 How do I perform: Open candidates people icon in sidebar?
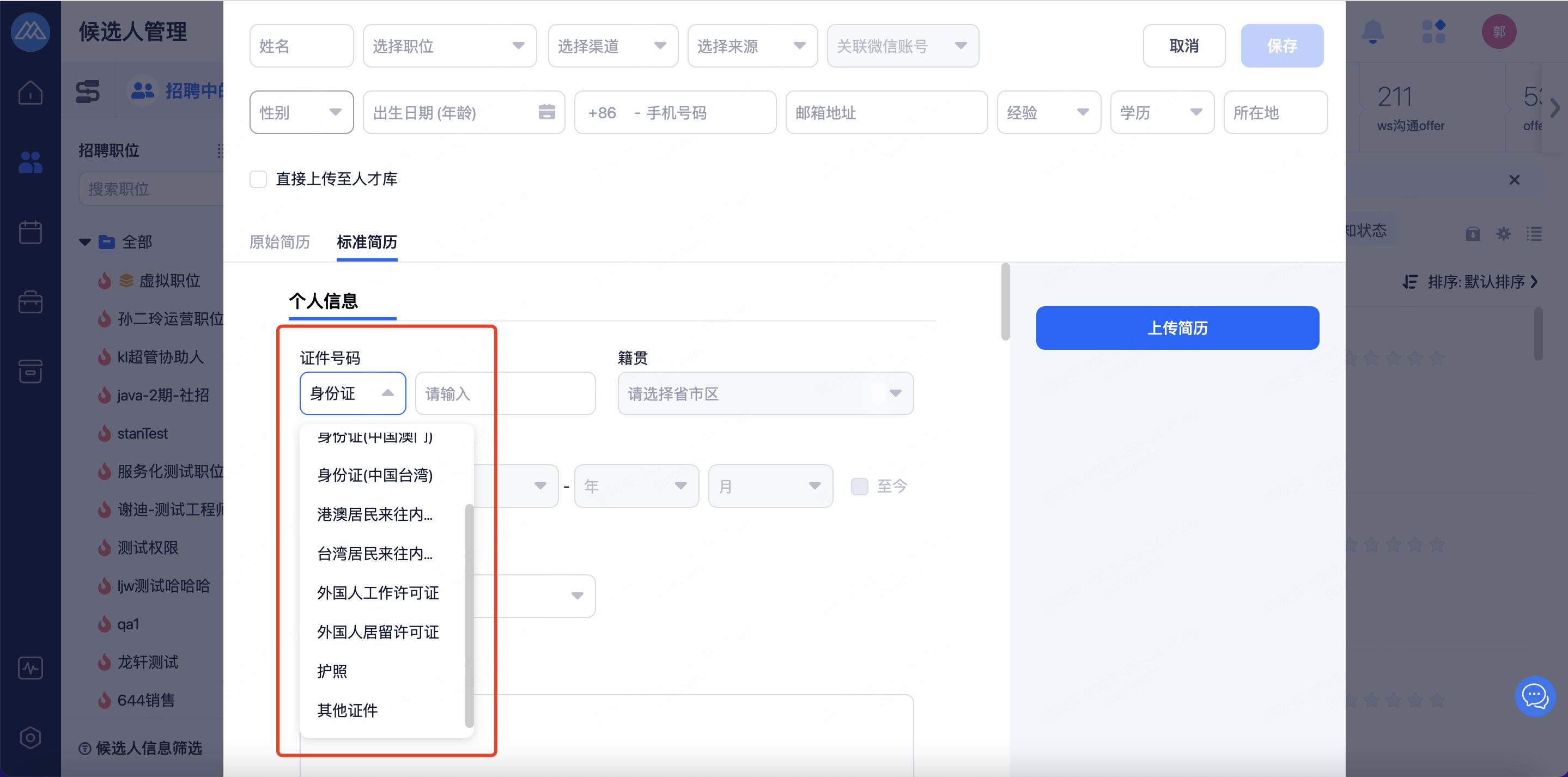30,162
